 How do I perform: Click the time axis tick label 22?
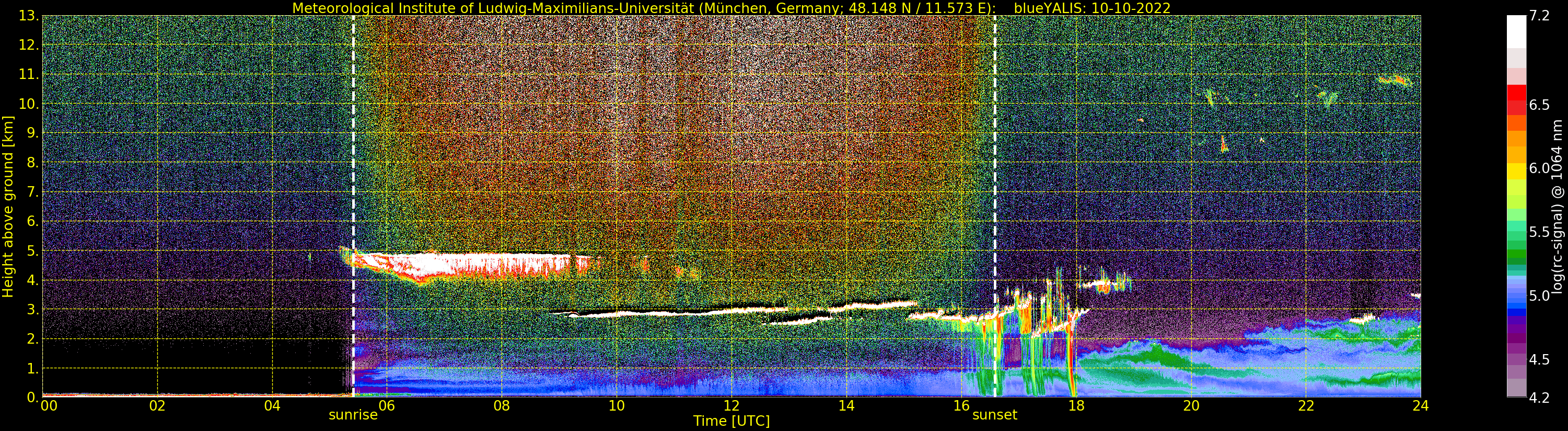pyautogui.click(x=1306, y=406)
